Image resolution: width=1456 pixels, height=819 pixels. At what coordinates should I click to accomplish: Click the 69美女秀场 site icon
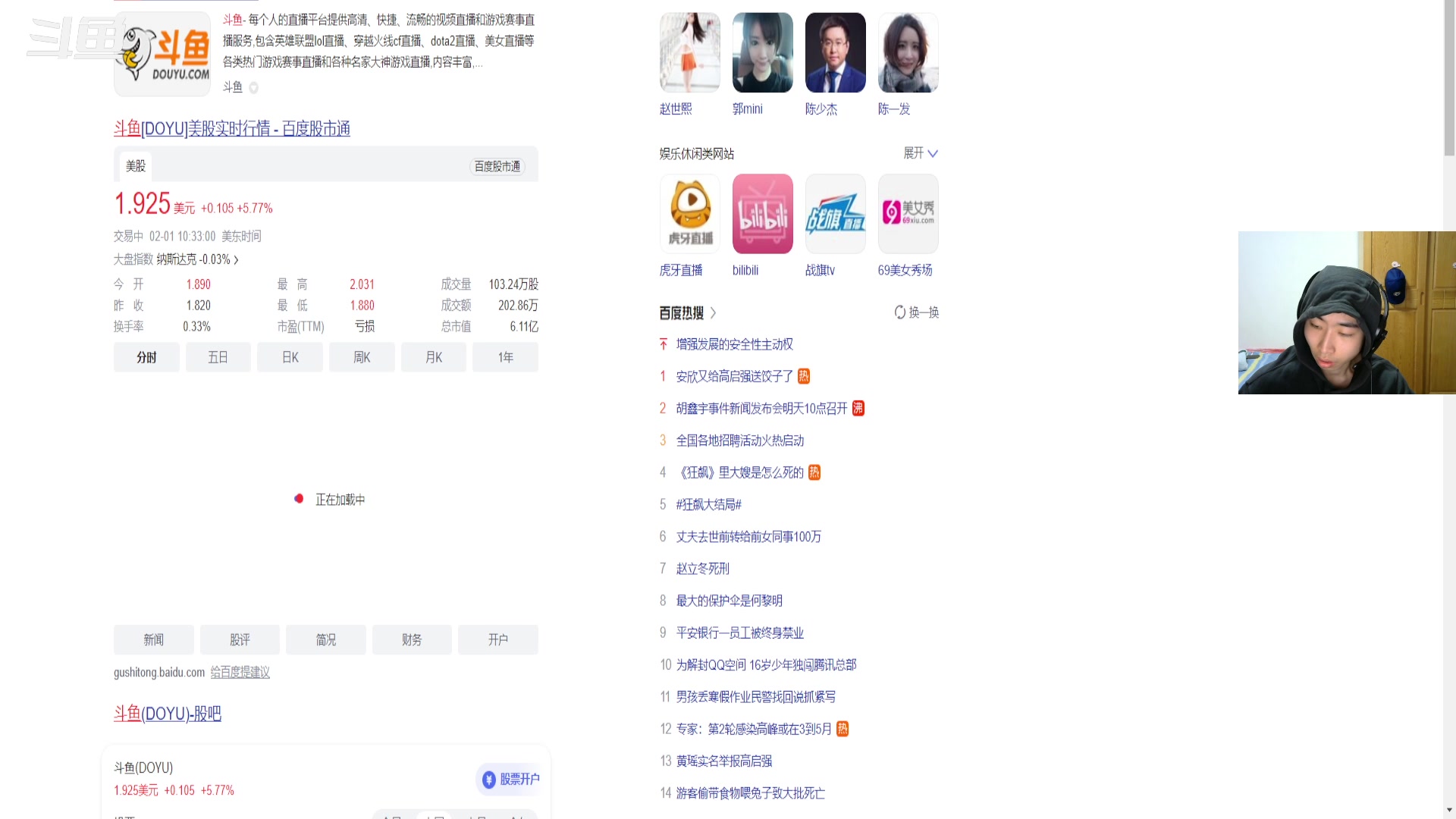[x=908, y=214]
